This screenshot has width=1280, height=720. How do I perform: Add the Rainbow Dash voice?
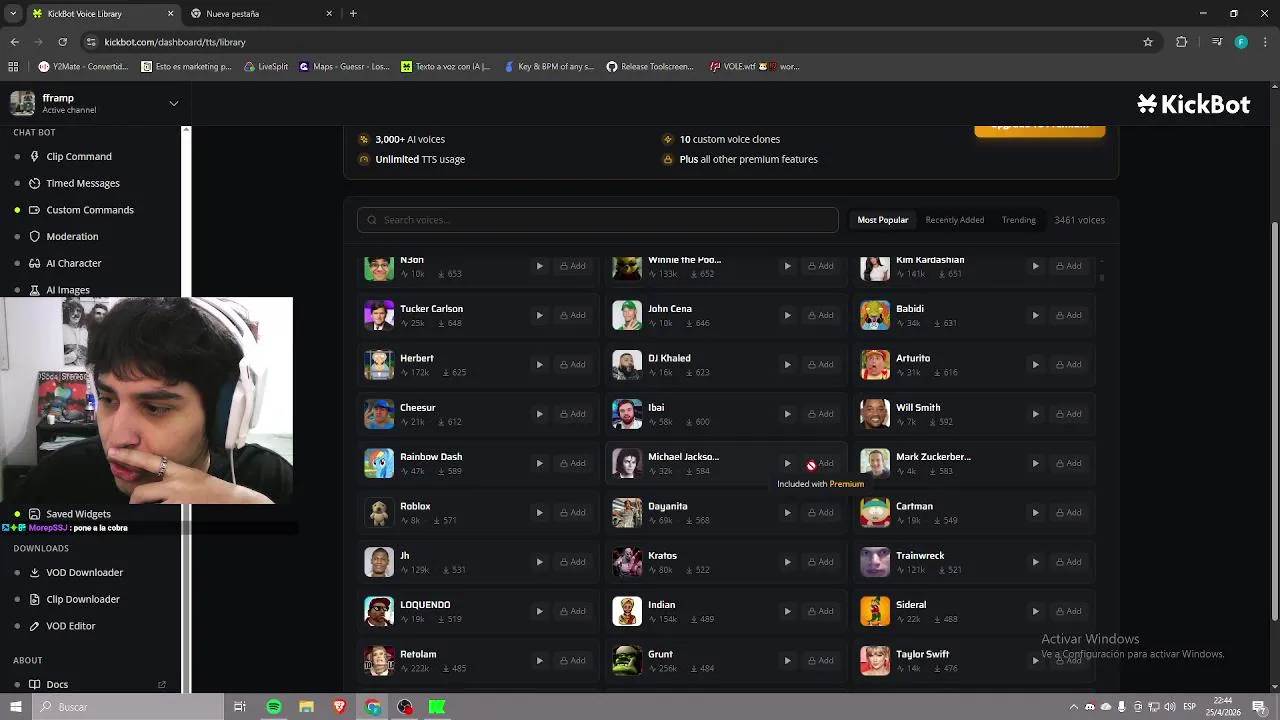[573, 463]
